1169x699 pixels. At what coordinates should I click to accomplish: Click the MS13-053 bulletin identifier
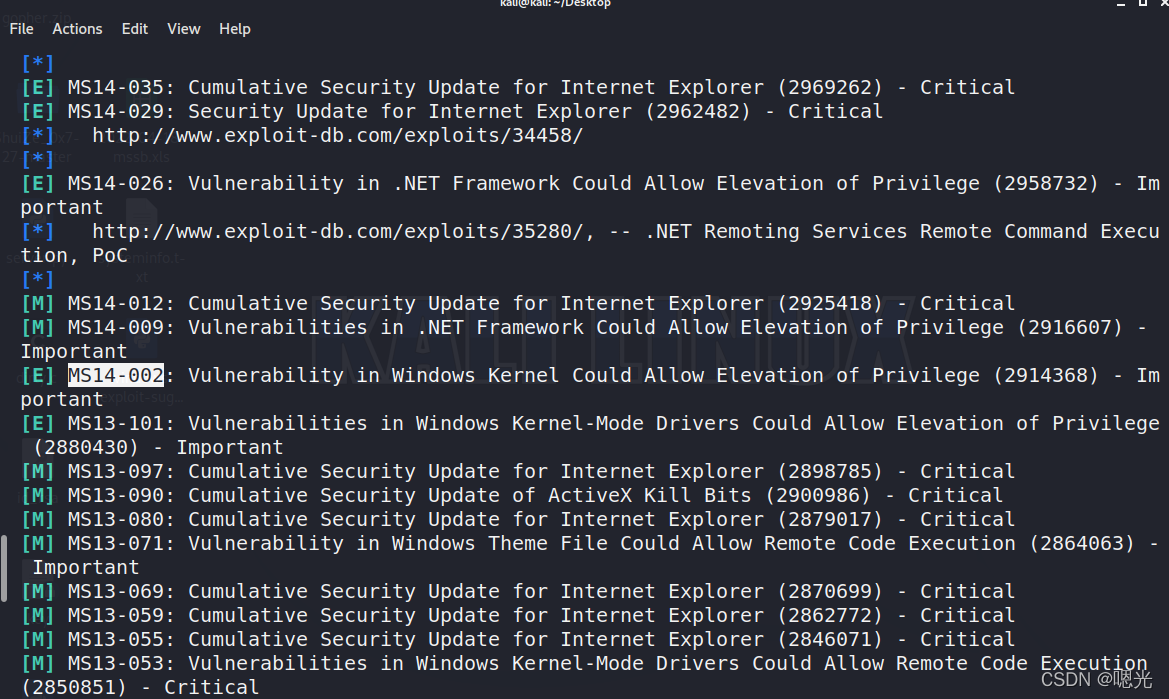click(x=115, y=663)
